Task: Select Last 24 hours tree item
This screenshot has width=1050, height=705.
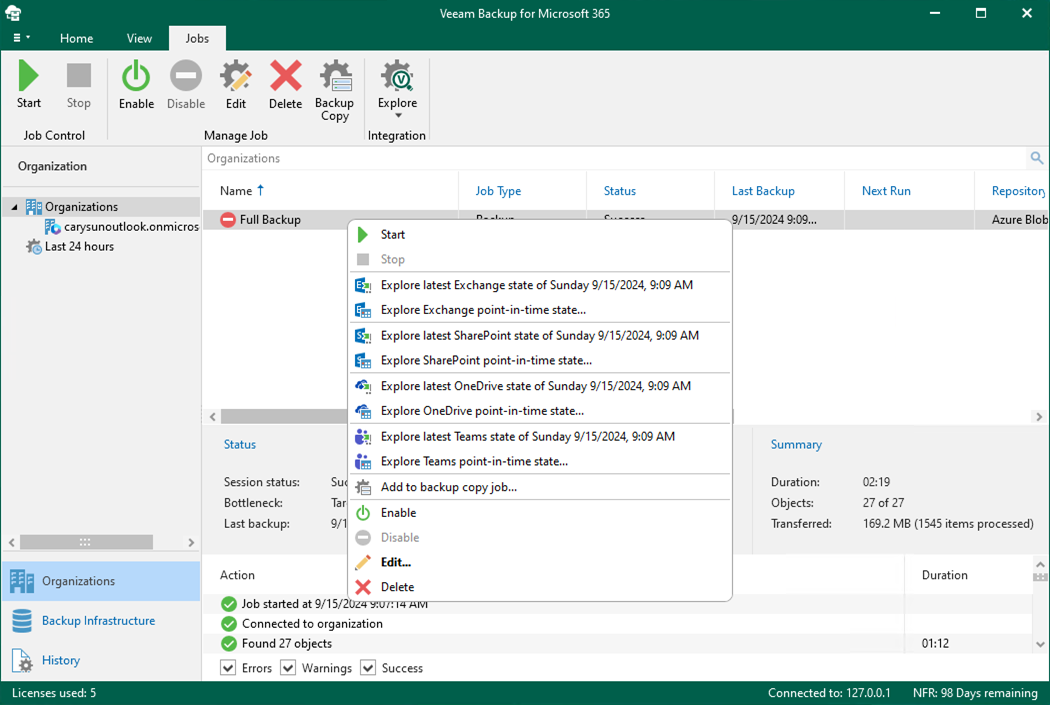Action: point(70,246)
